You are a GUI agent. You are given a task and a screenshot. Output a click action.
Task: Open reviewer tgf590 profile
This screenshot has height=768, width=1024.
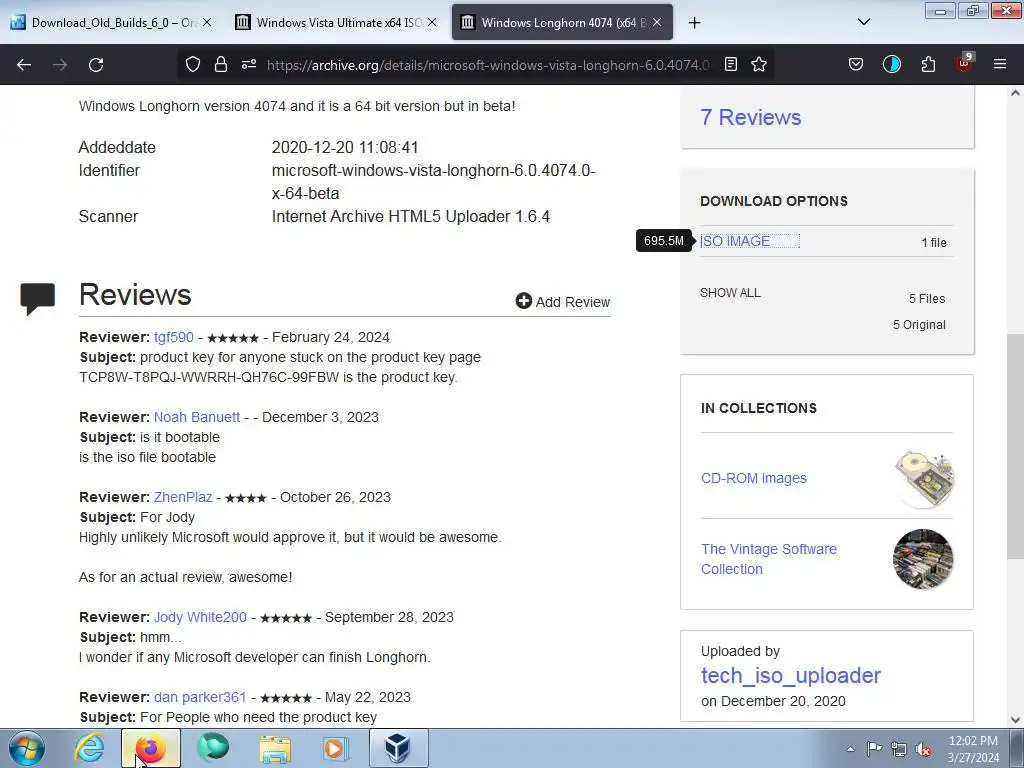coord(174,337)
